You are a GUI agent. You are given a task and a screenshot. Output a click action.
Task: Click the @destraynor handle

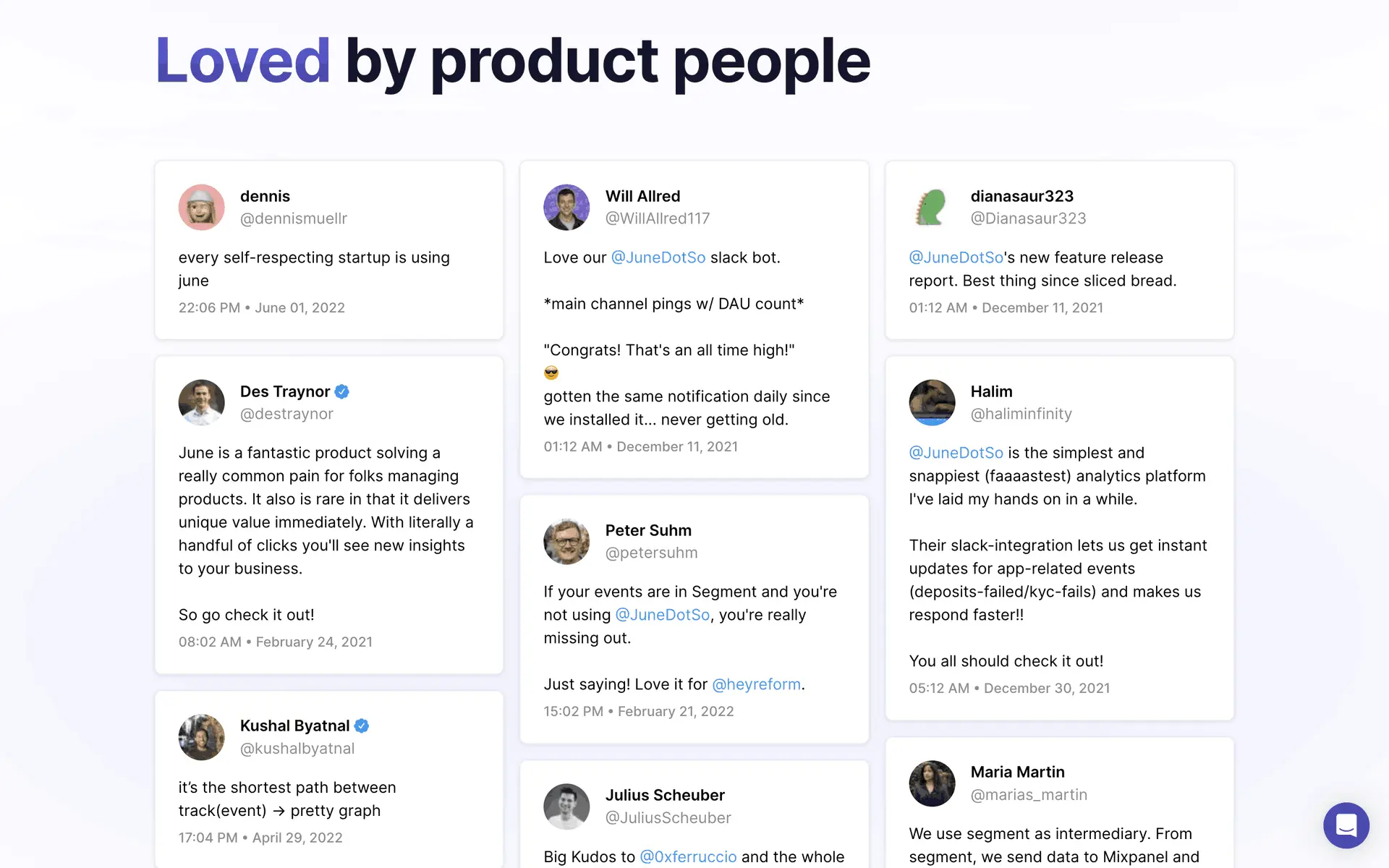pyautogui.click(x=286, y=414)
